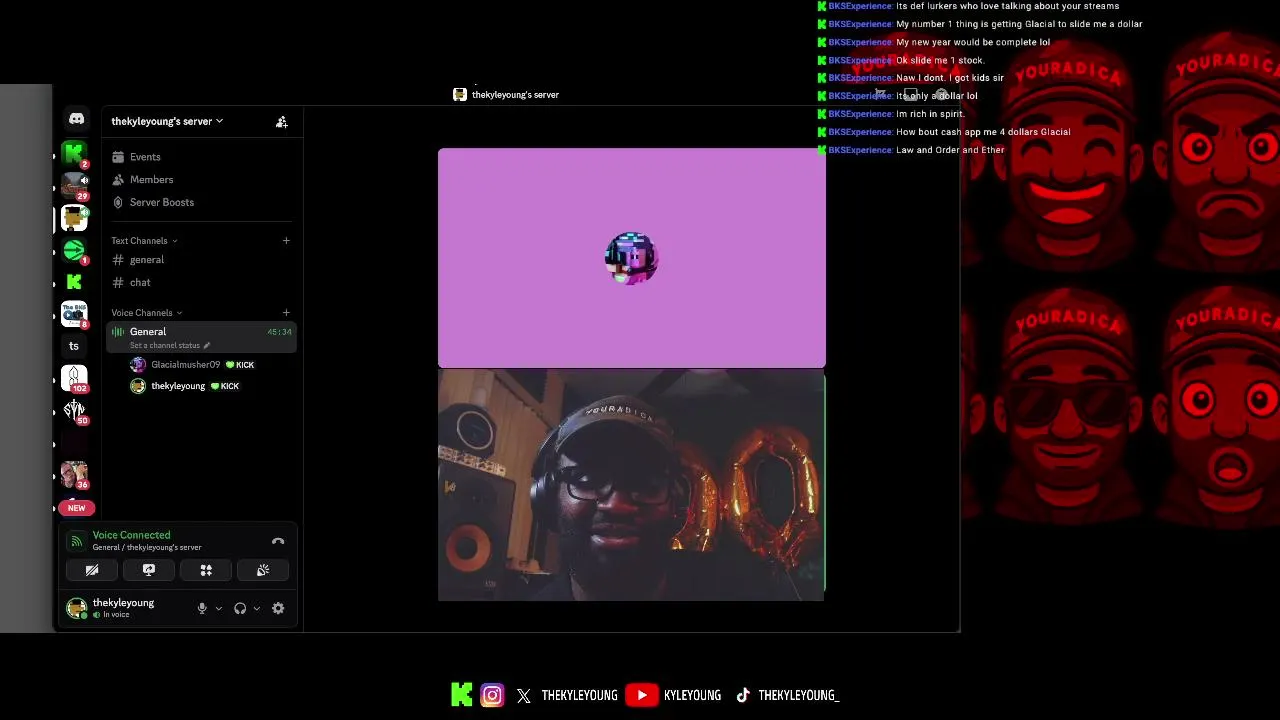1280x720 pixels.
Task: Open the #general text channel
Action: tap(147, 260)
